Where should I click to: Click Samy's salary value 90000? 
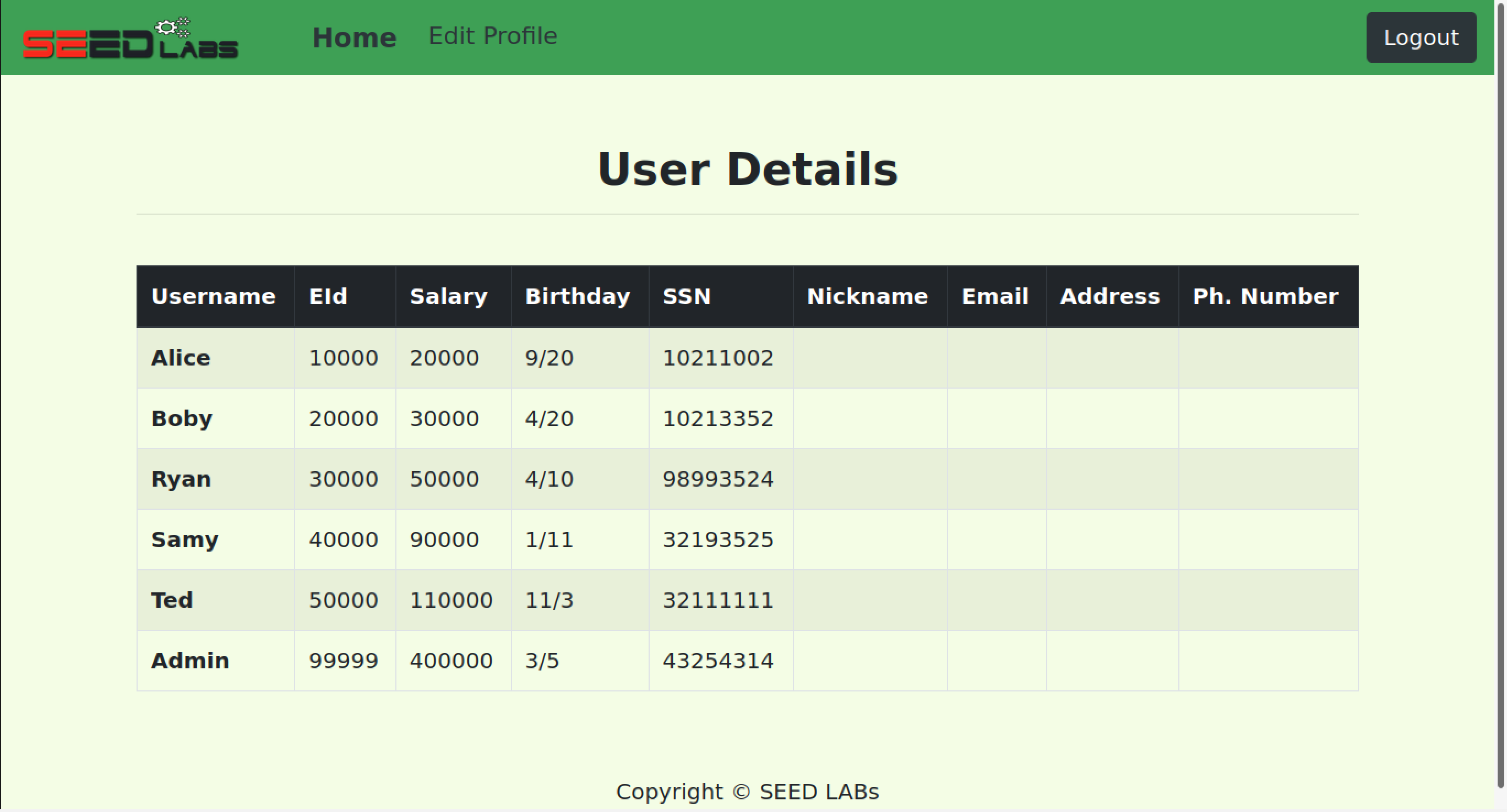[444, 540]
